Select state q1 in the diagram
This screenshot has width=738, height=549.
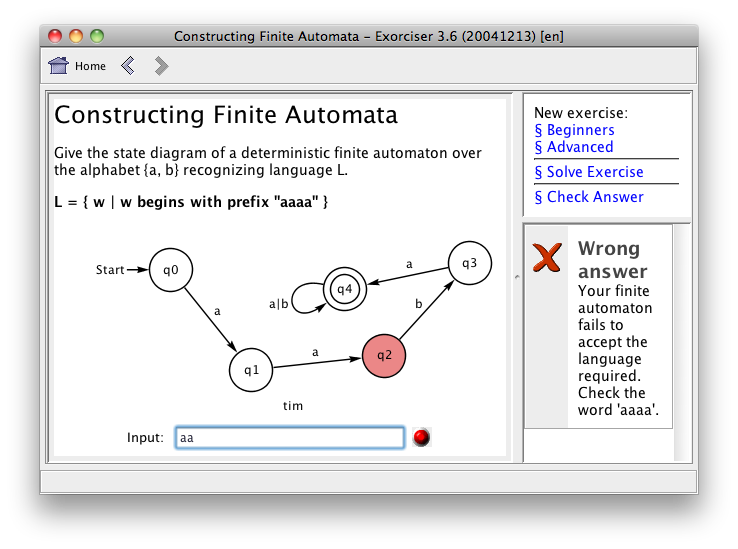(251, 370)
